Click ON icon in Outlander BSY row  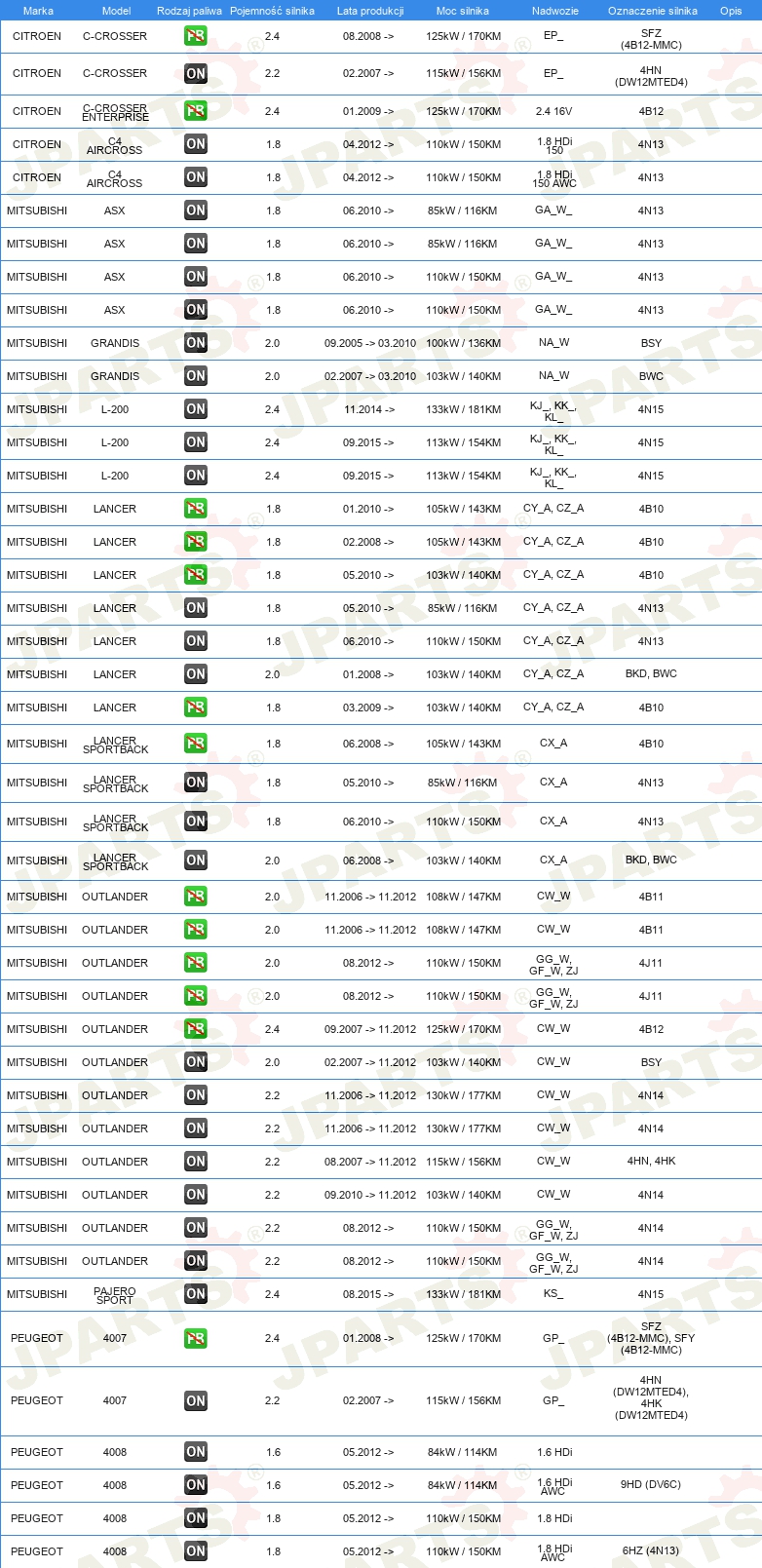(x=196, y=1062)
